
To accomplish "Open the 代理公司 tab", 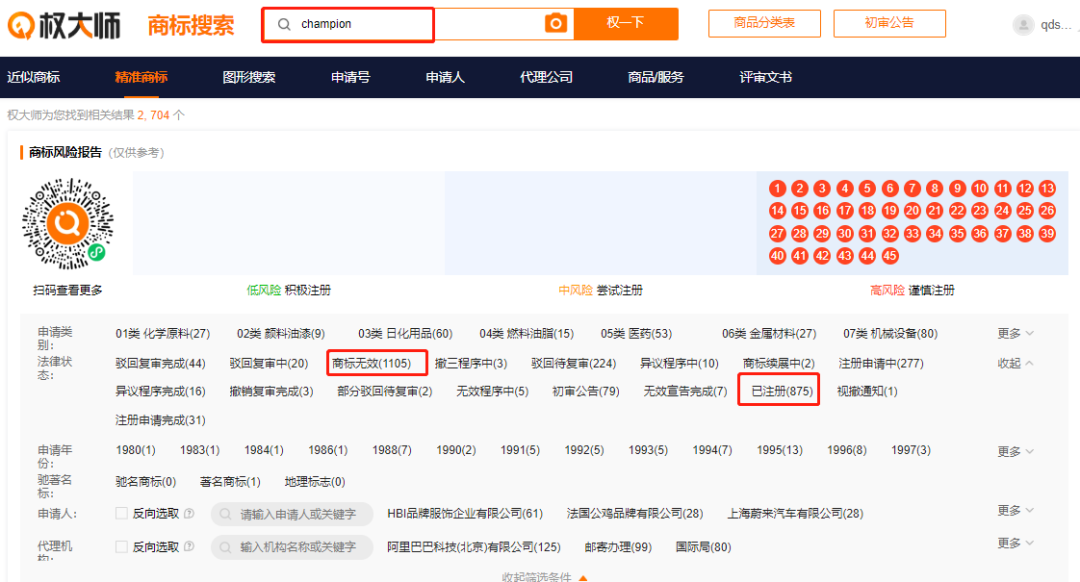I will tap(546, 77).
